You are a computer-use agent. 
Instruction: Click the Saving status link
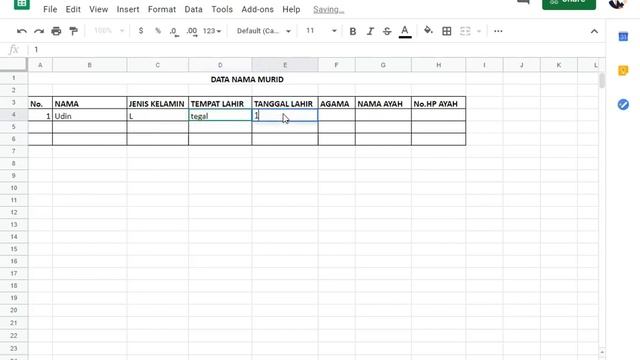click(x=329, y=9)
